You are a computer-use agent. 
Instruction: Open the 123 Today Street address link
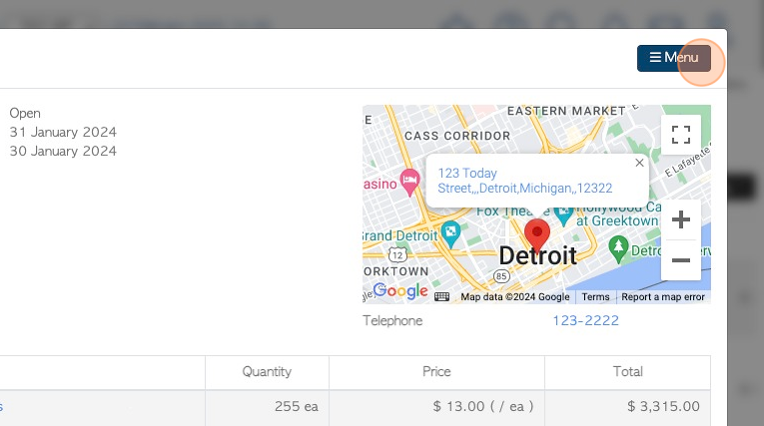(x=524, y=181)
